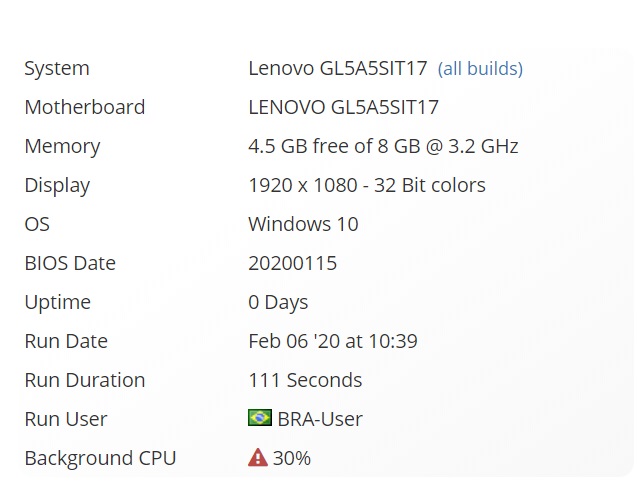Open the (all builds) link
The height and width of the screenshot is (498, 639).
480,69
